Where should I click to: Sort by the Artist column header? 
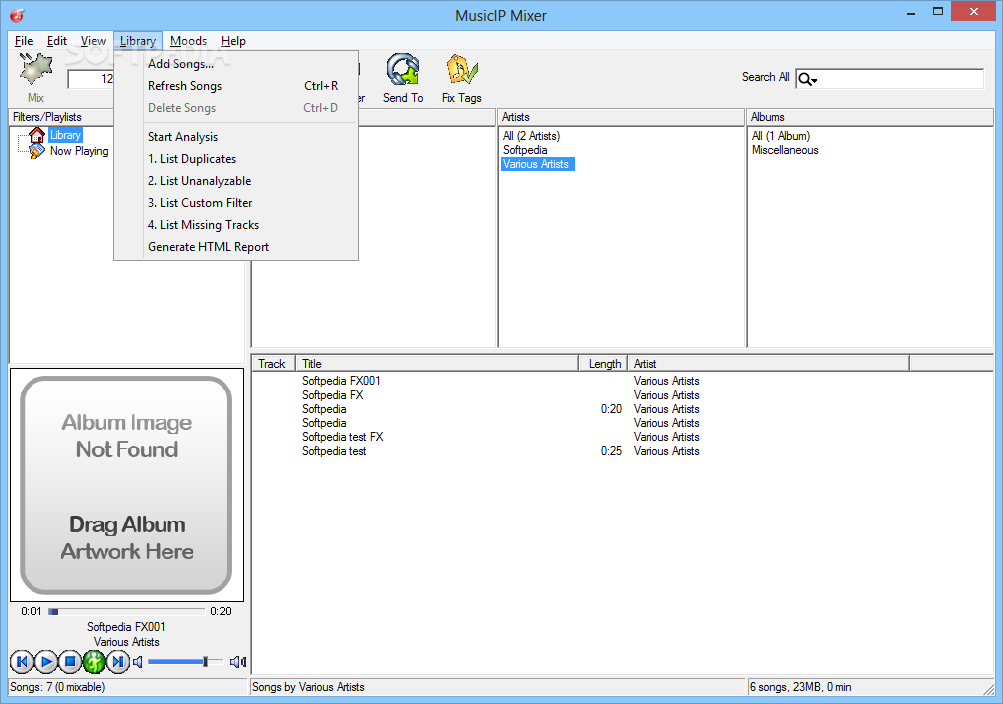tap(768, 364)
